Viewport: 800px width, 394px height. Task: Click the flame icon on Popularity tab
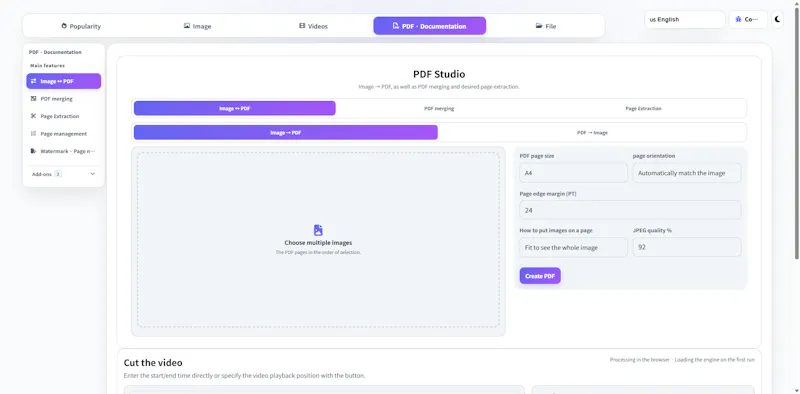[x=64, y=26]
